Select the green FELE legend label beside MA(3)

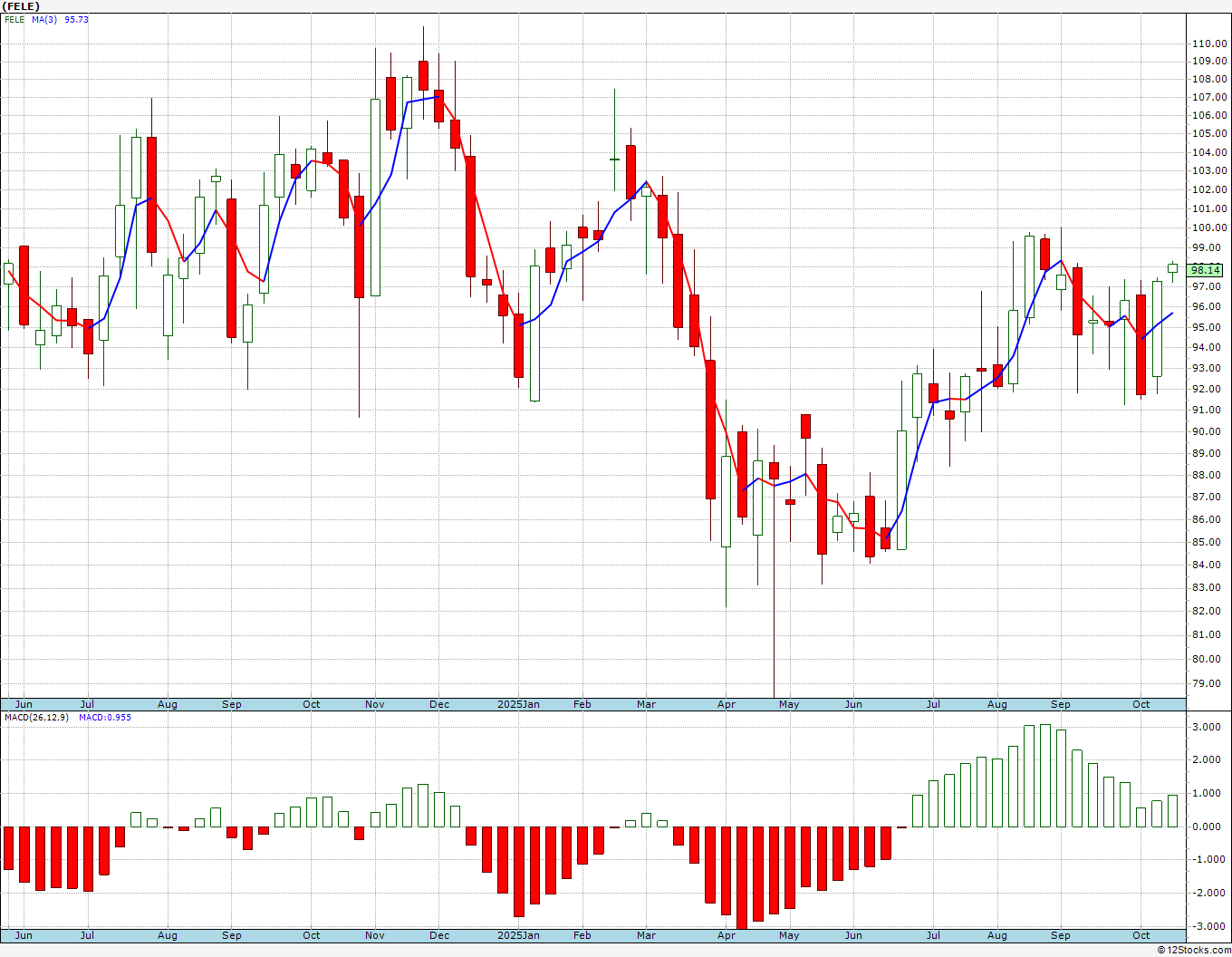click(14, 19)
